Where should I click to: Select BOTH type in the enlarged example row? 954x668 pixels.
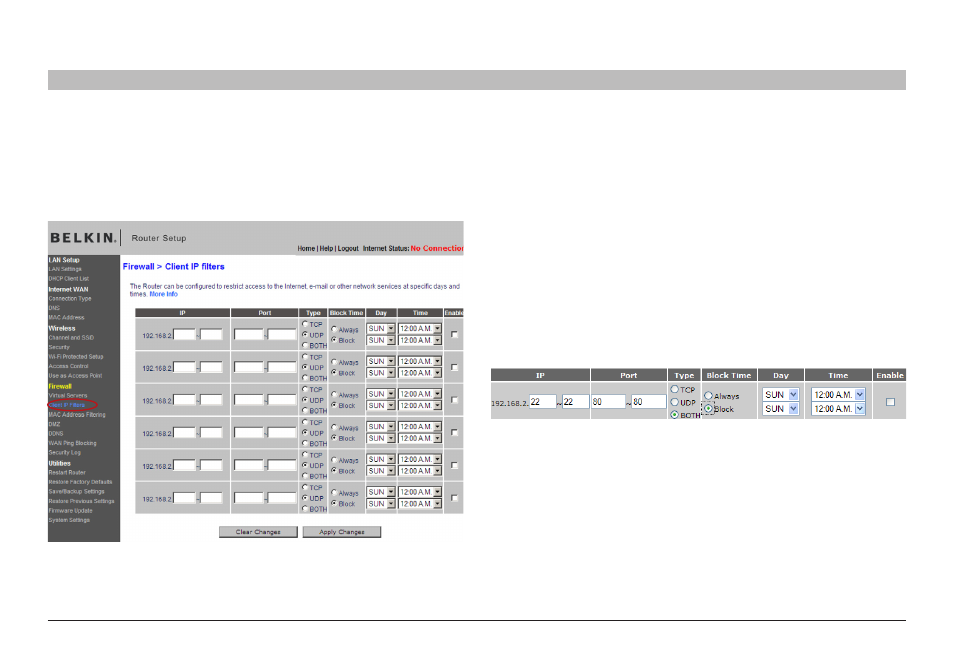coord(674,415)
